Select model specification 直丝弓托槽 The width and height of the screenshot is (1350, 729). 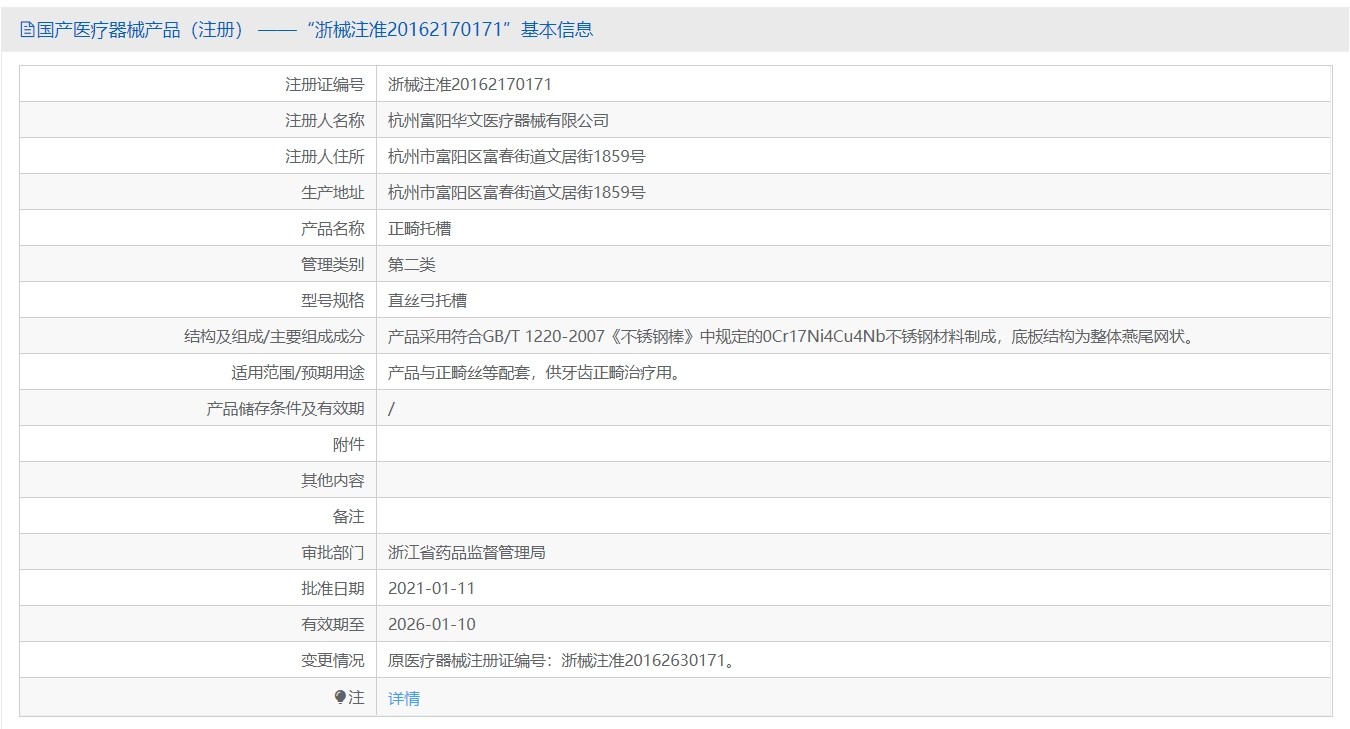[428, 300]
